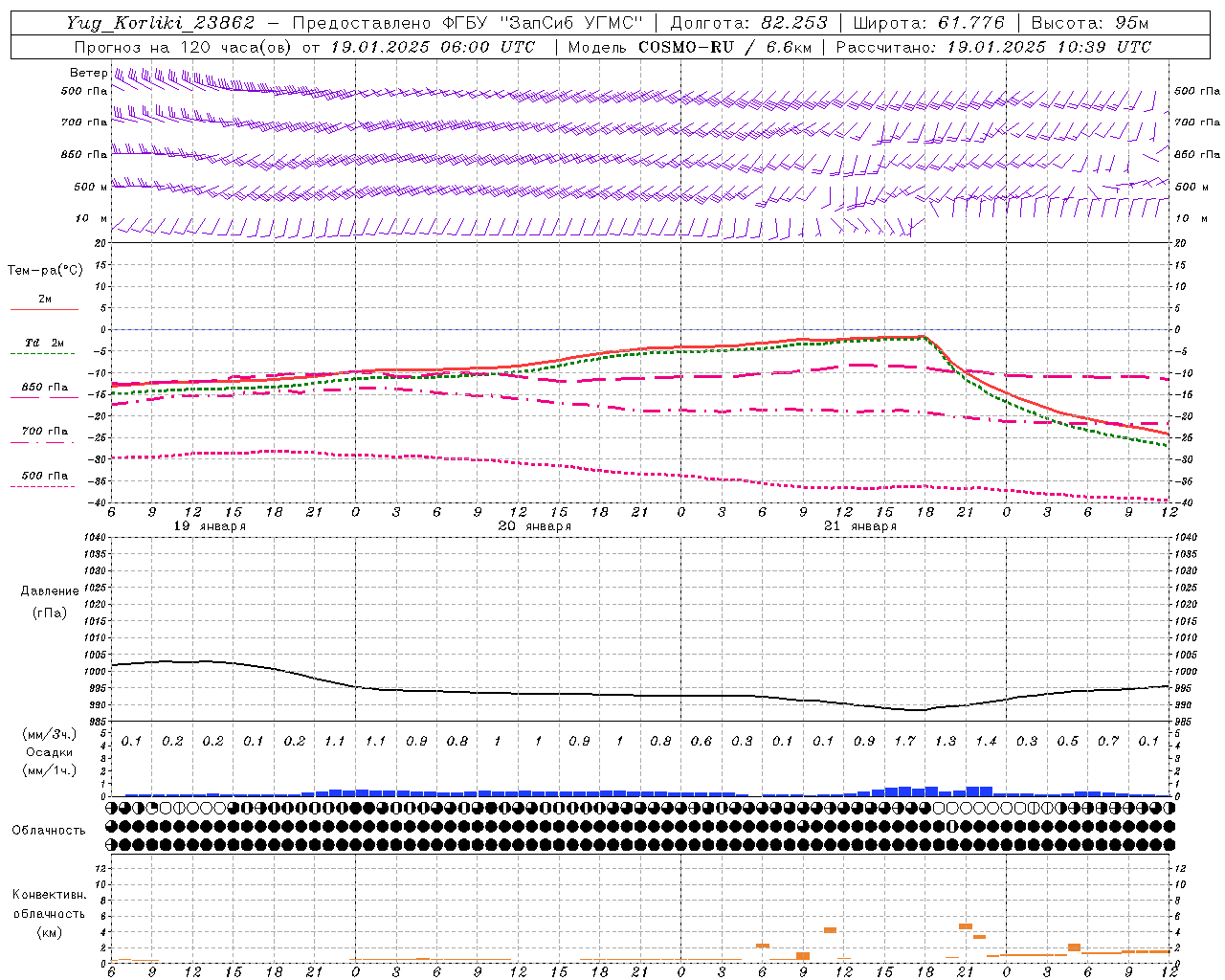Click the 1.4 precipitation value

click(x=986, y=742)
